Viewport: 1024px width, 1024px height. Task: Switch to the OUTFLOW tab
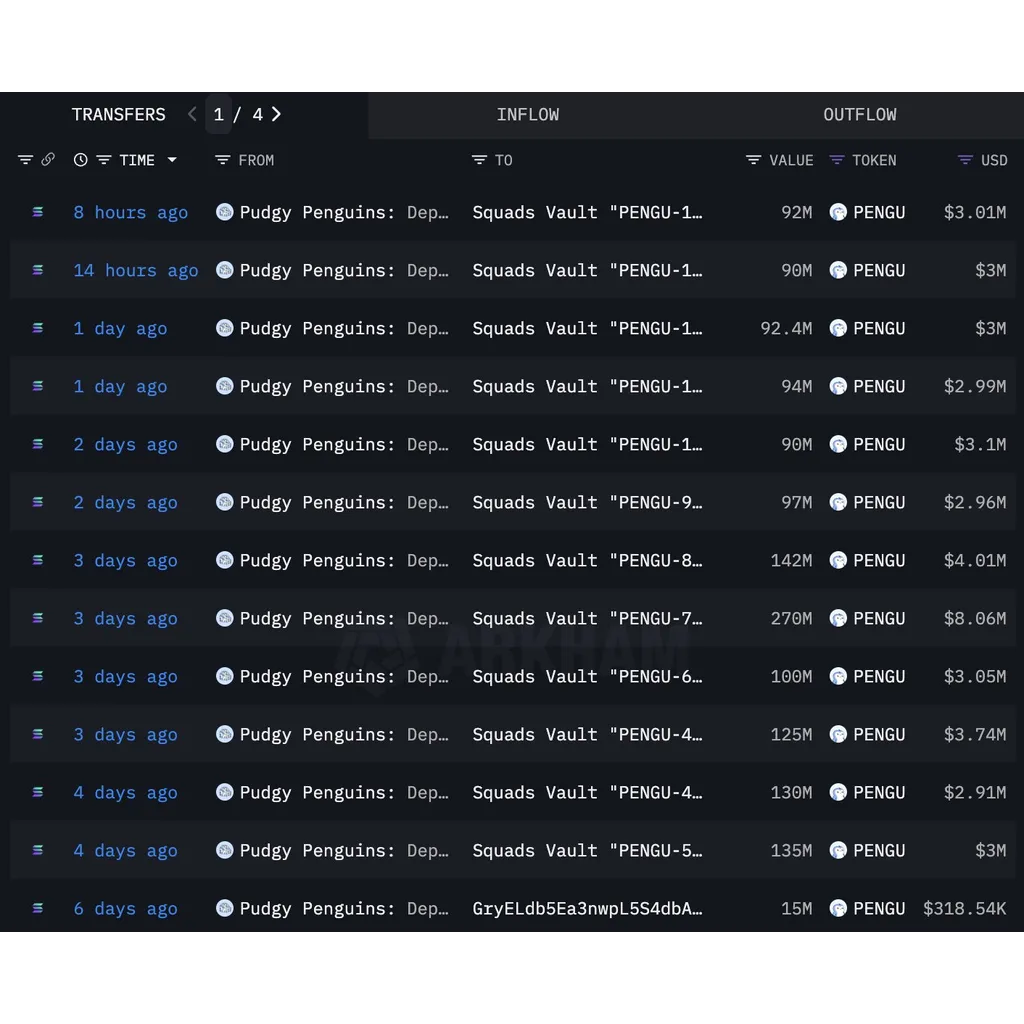pos(859,115)
